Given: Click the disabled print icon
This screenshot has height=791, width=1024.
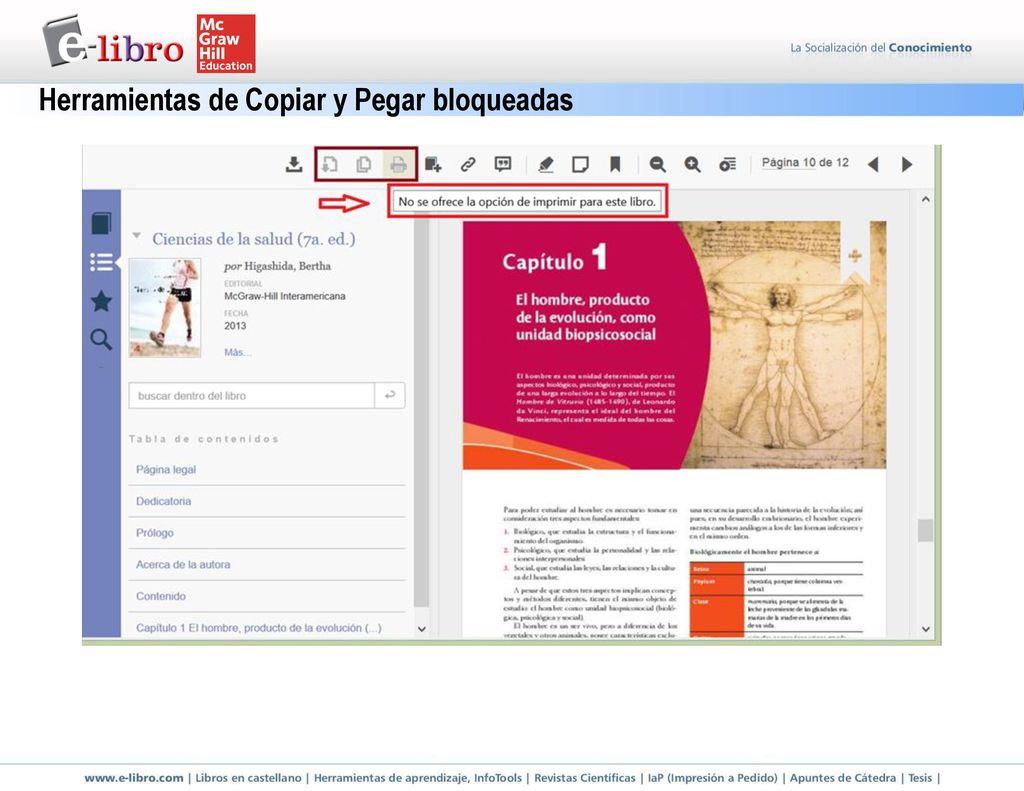Looking at the screenshot, I should point(398,164).
